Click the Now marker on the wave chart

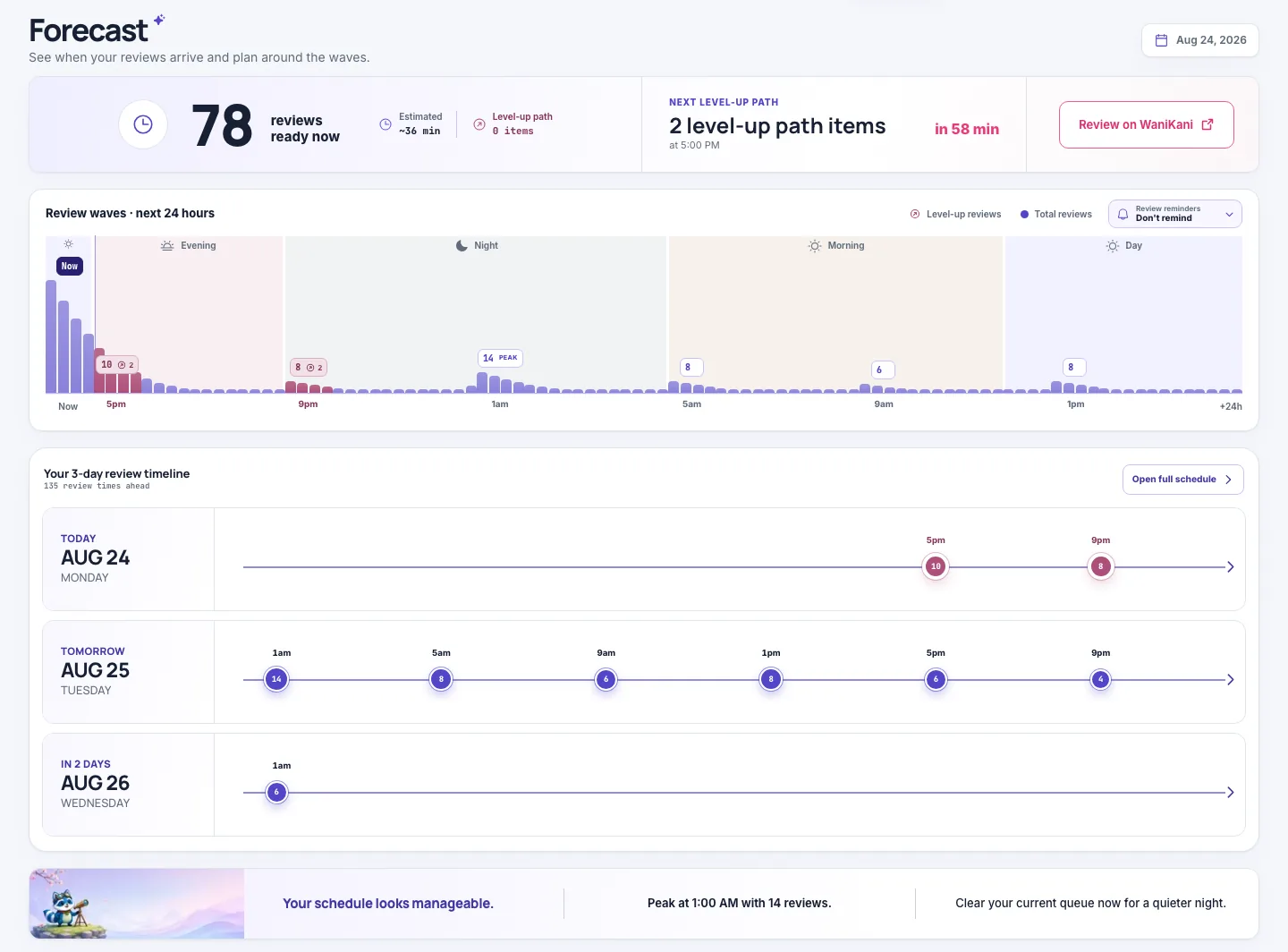[70, 266]
